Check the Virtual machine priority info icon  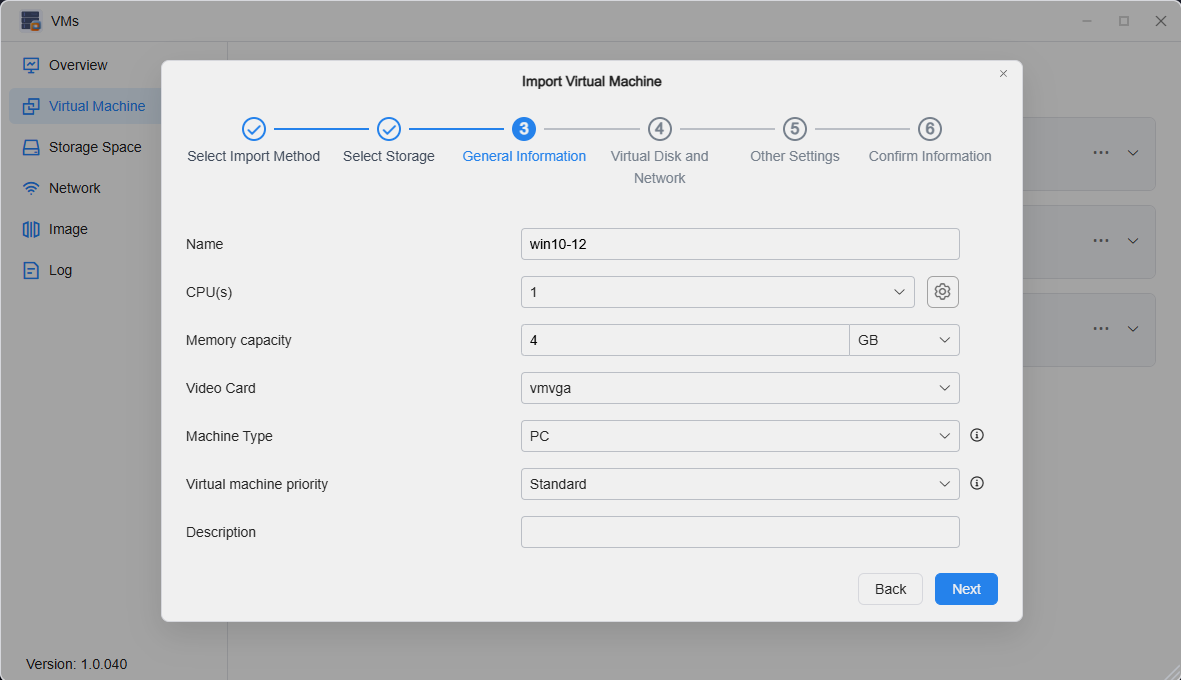pyautogui.click(x=977, y=483)
